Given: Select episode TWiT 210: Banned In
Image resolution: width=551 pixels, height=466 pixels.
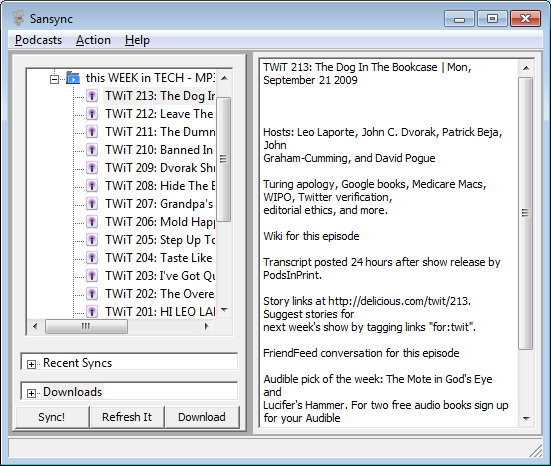Looking at the screenshot, I should pos(159,150).
